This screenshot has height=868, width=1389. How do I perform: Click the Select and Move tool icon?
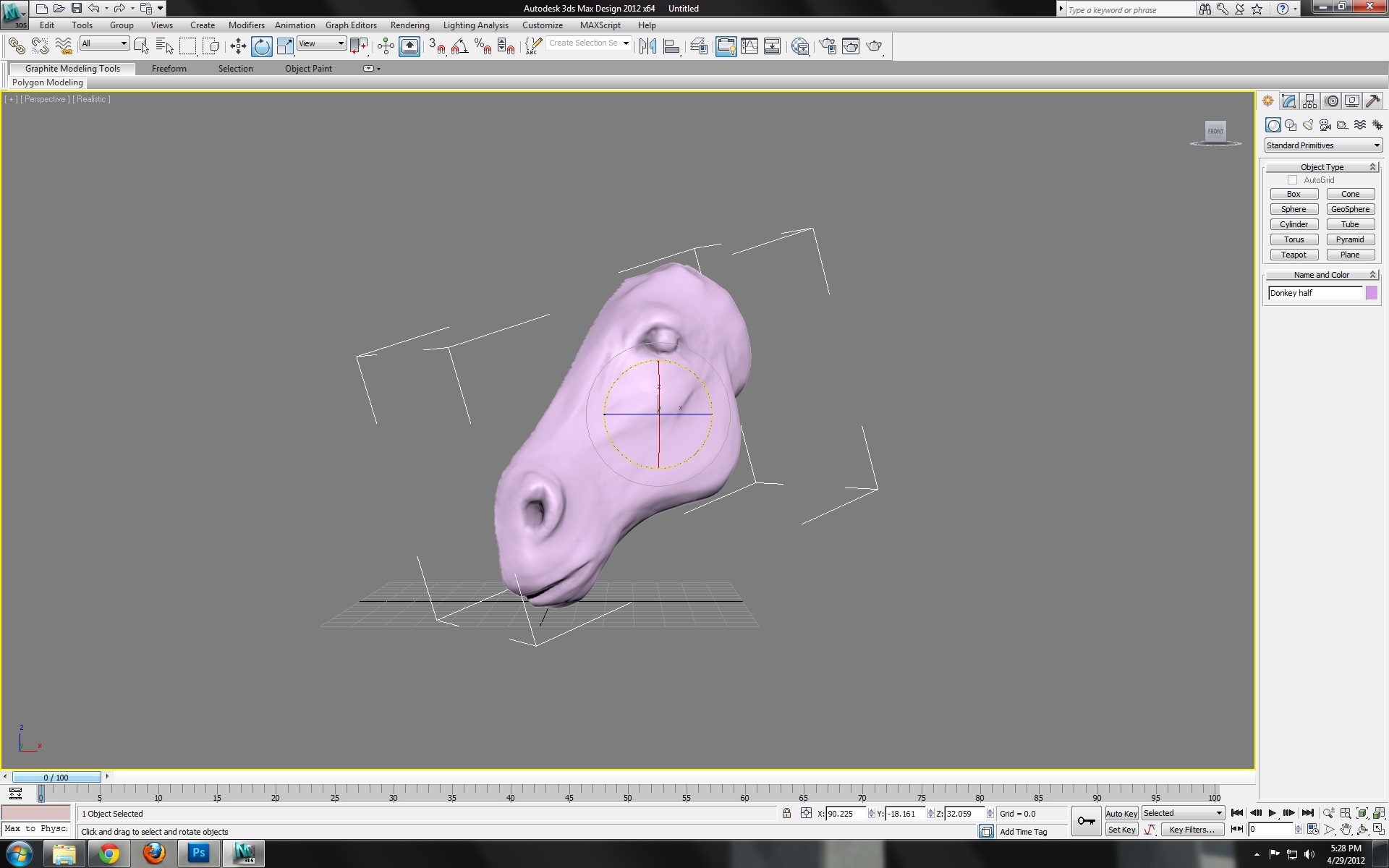[x=237, y=46]
